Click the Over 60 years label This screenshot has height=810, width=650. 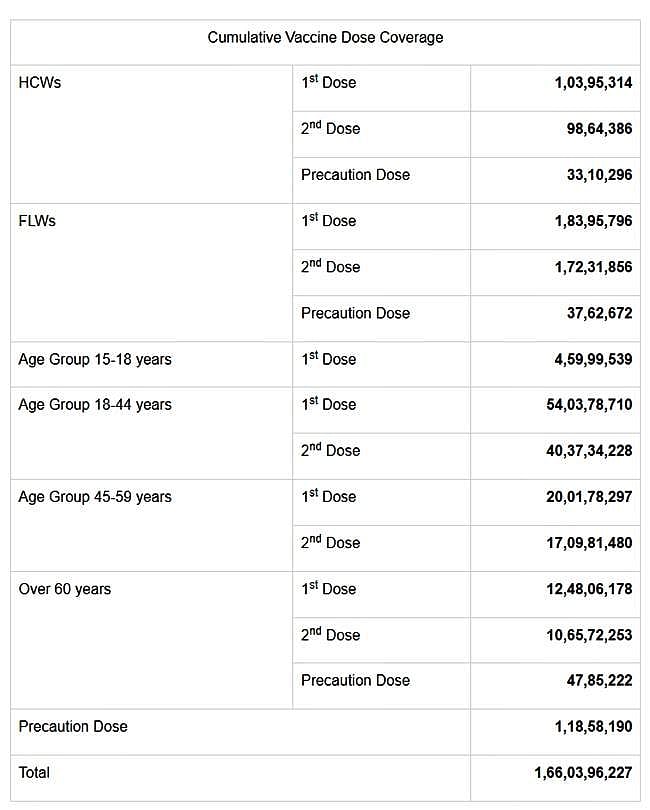65,589
